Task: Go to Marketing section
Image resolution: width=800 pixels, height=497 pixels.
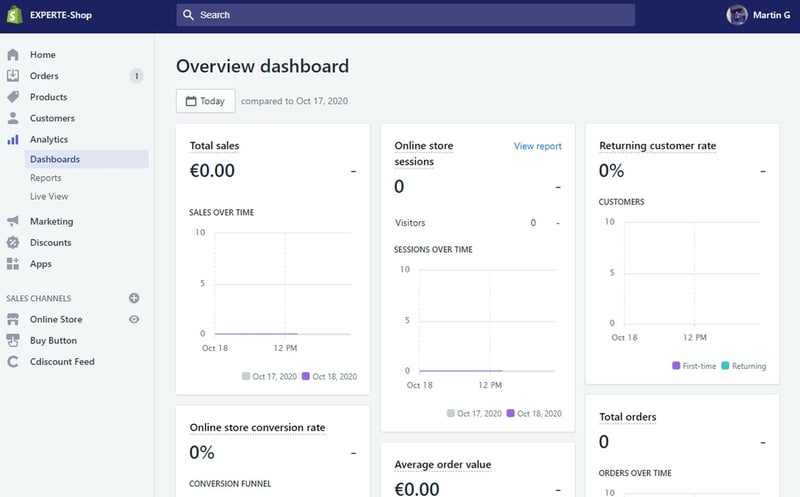Action: point(52,221)
